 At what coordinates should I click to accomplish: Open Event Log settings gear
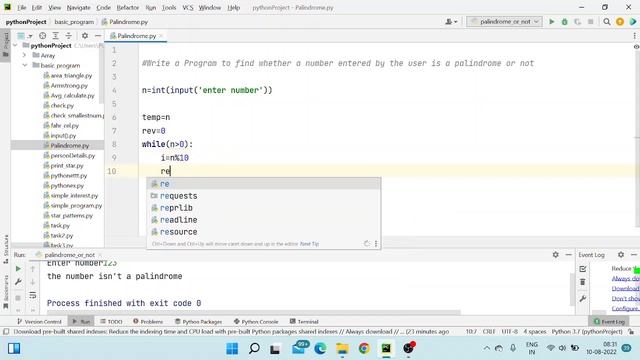pos(621,255)
